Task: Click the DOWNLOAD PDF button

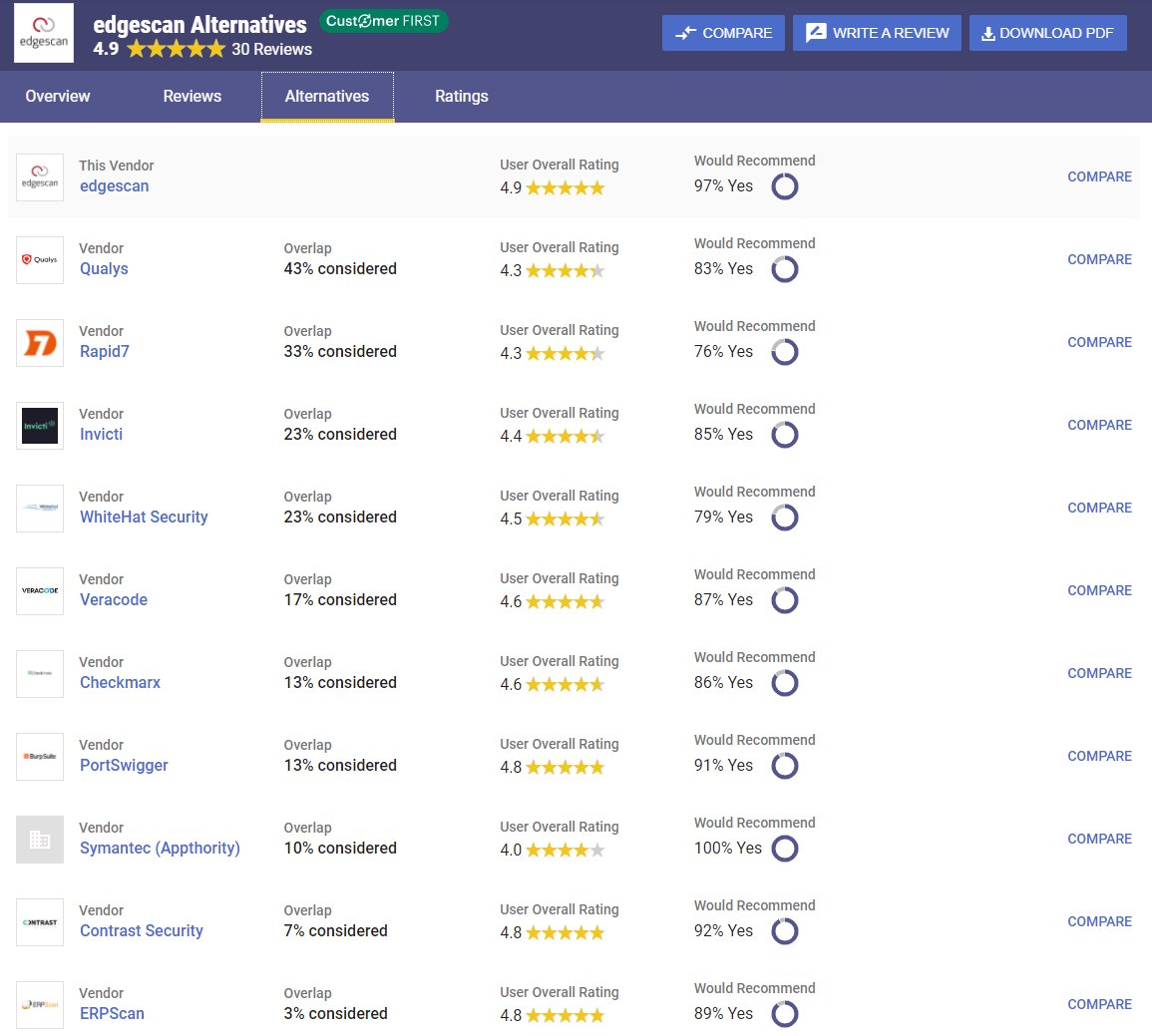Action: pos(1047,33)
